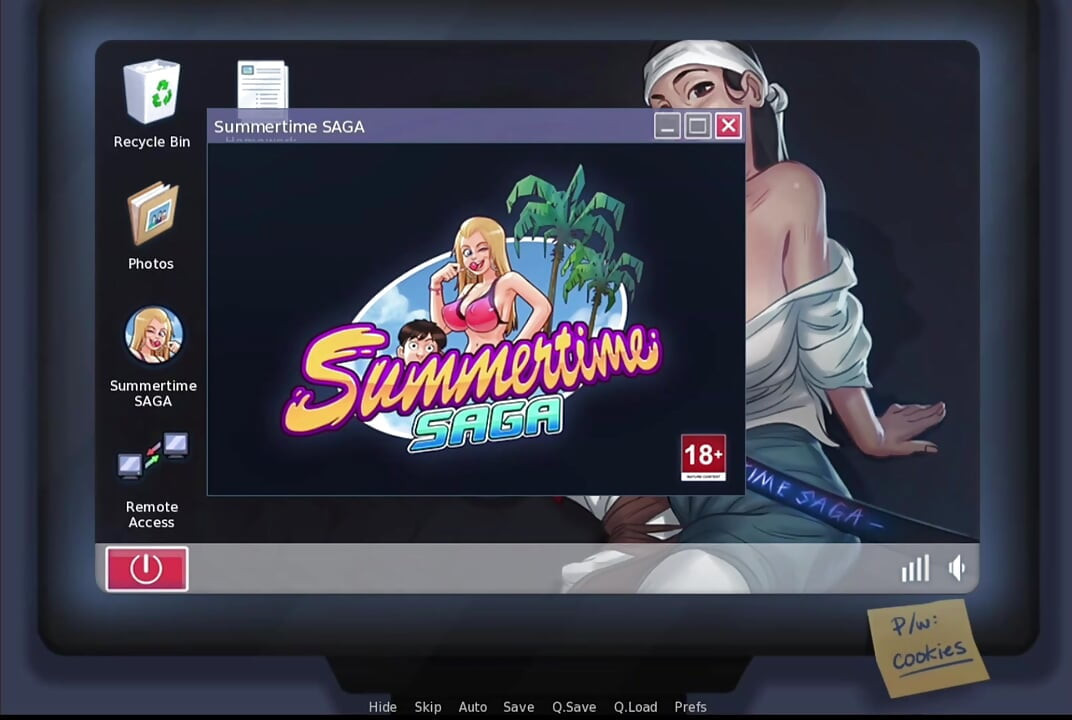This screenshot has width=1072, height=720.
Task: Toggle Auto in the bottom menu
Action: pos(472,707)
